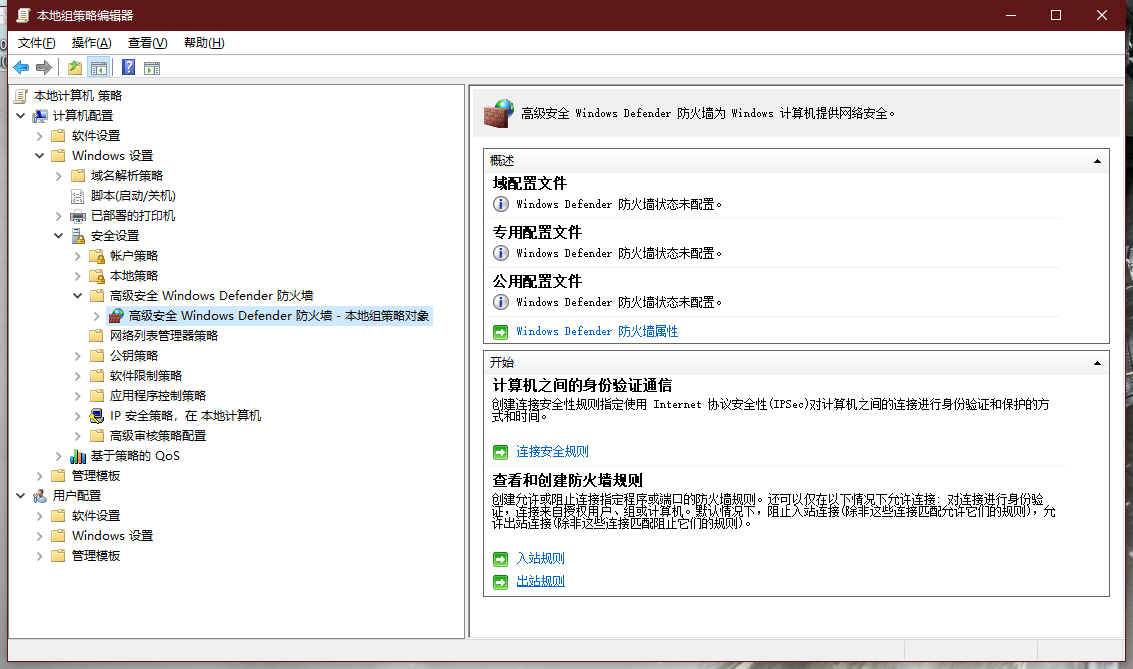Click the green arrow icon beside 入站规则

click(x=500, y=559)
